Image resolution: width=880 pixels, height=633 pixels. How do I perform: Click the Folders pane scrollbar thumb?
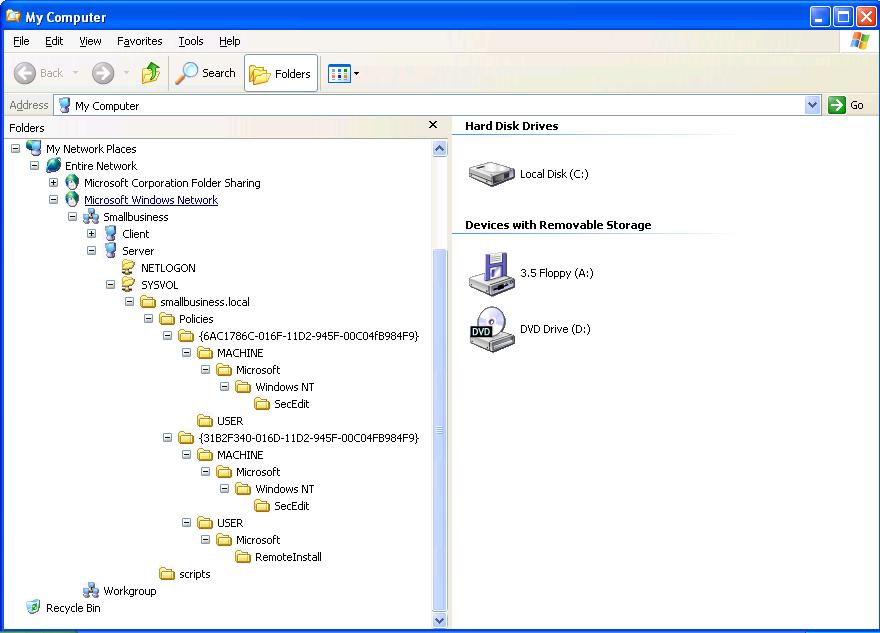[439, 429]
